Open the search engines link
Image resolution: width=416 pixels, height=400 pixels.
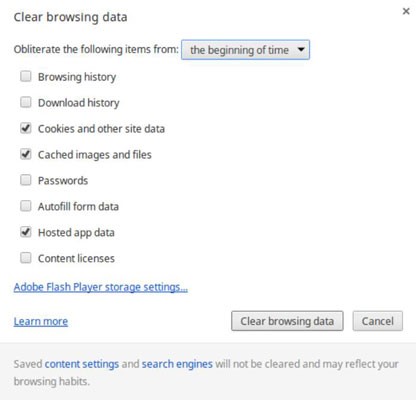(x=177, y=364)
